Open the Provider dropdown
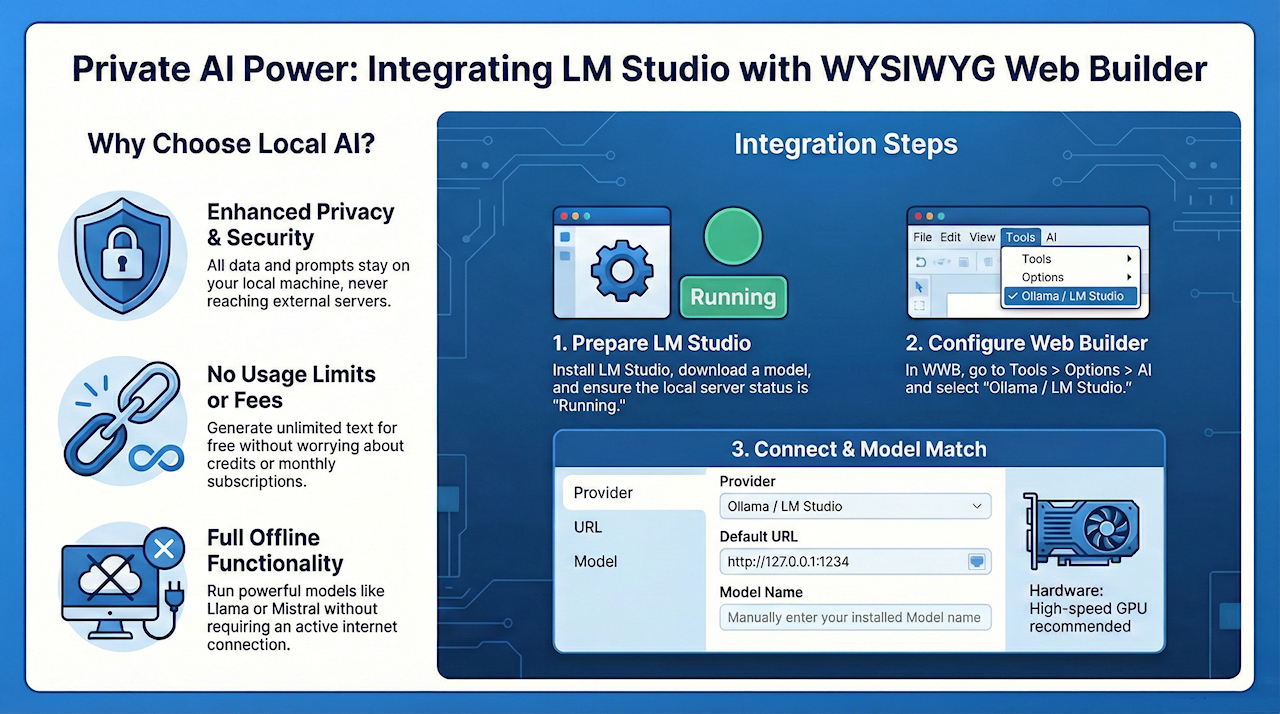 [855, 506]
